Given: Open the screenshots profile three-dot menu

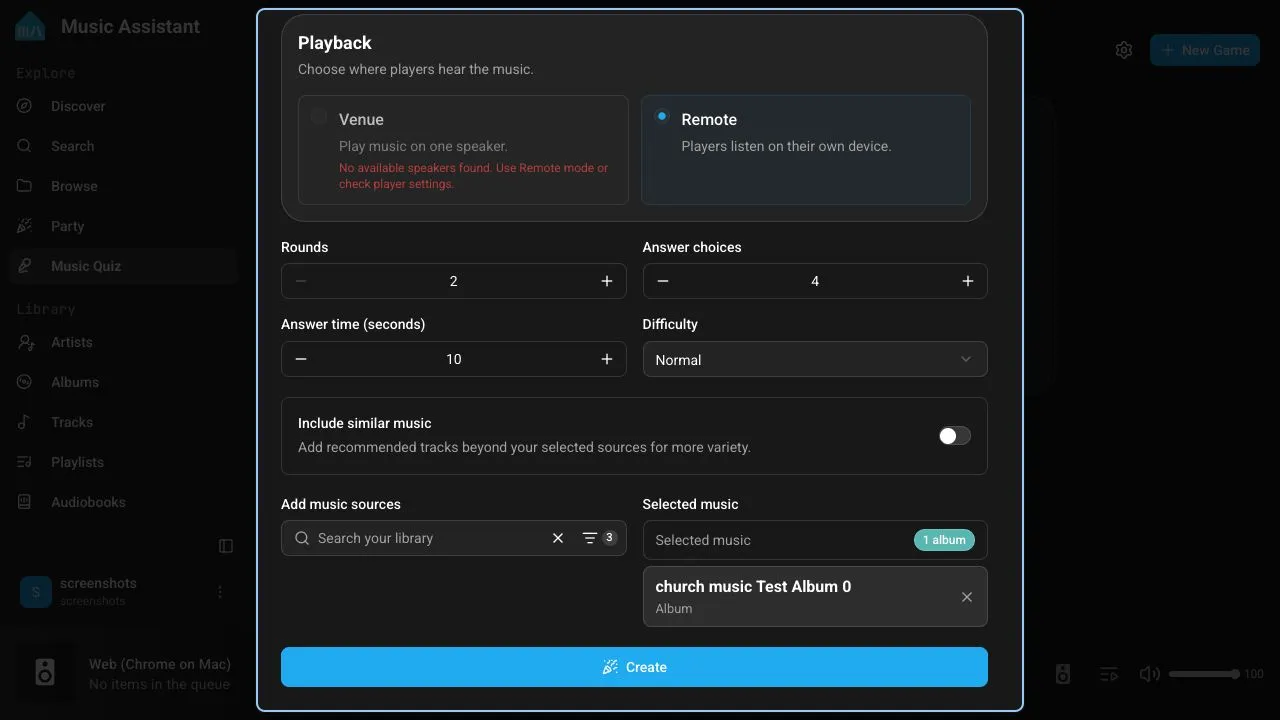Looking at the screenshot, I should point(220,592).
